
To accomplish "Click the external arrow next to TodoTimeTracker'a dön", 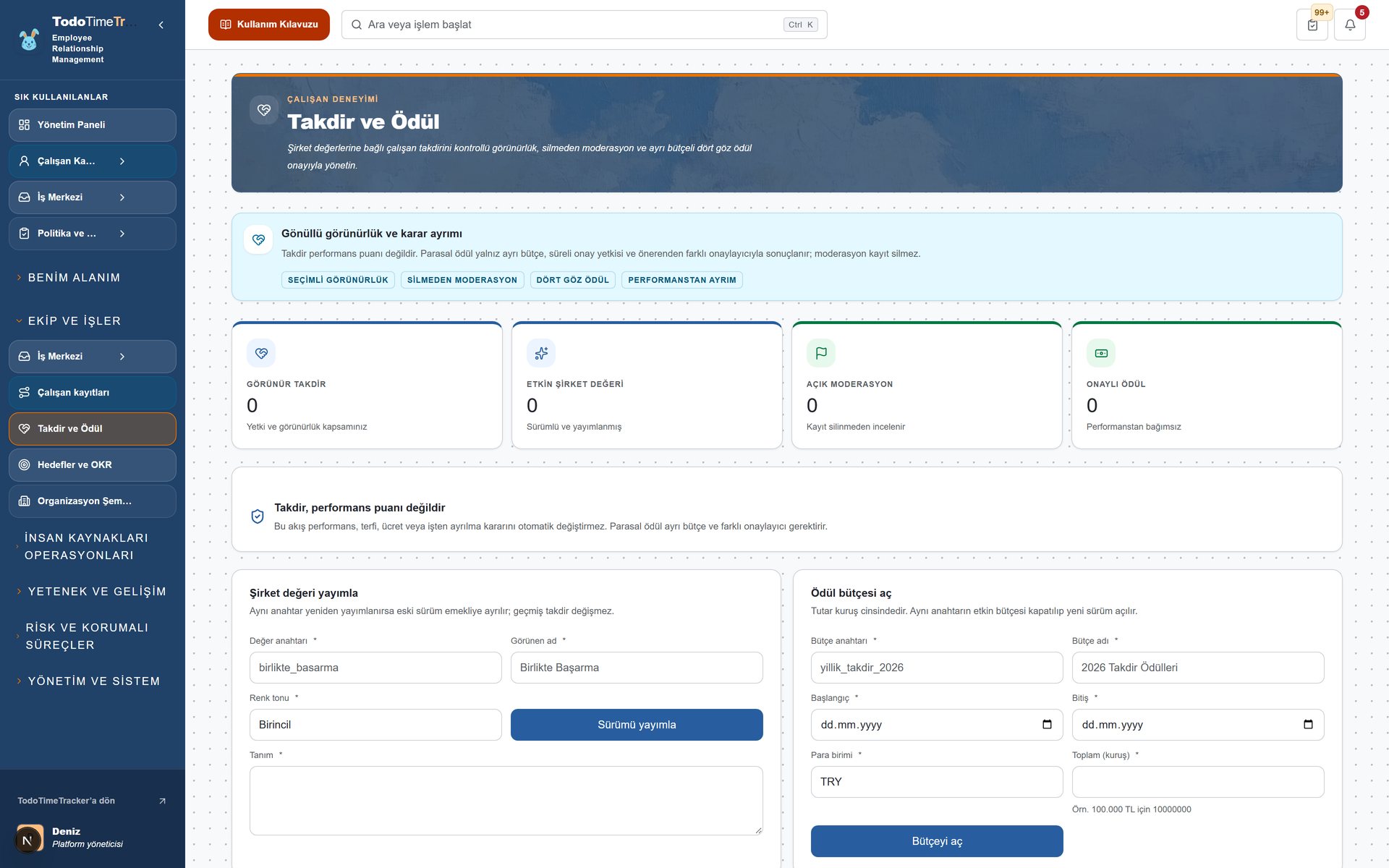I will pos(162,801).
